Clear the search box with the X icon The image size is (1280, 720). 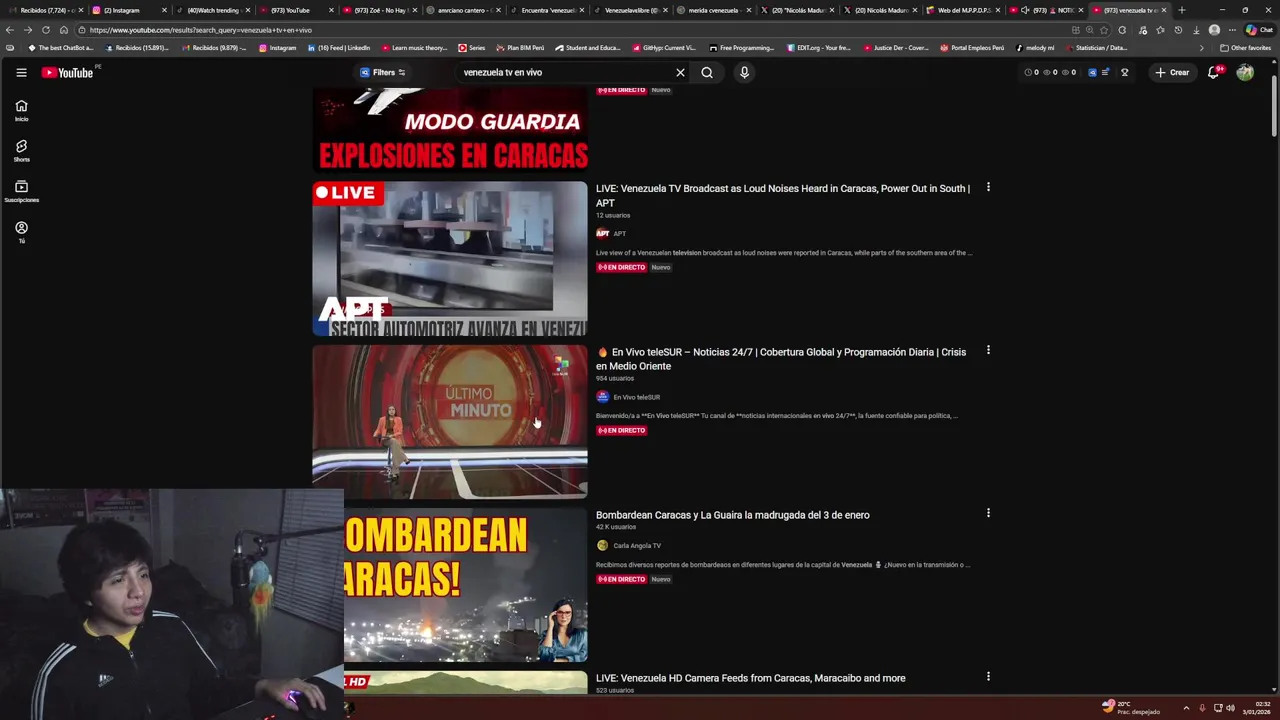click(x=680, y=72)
